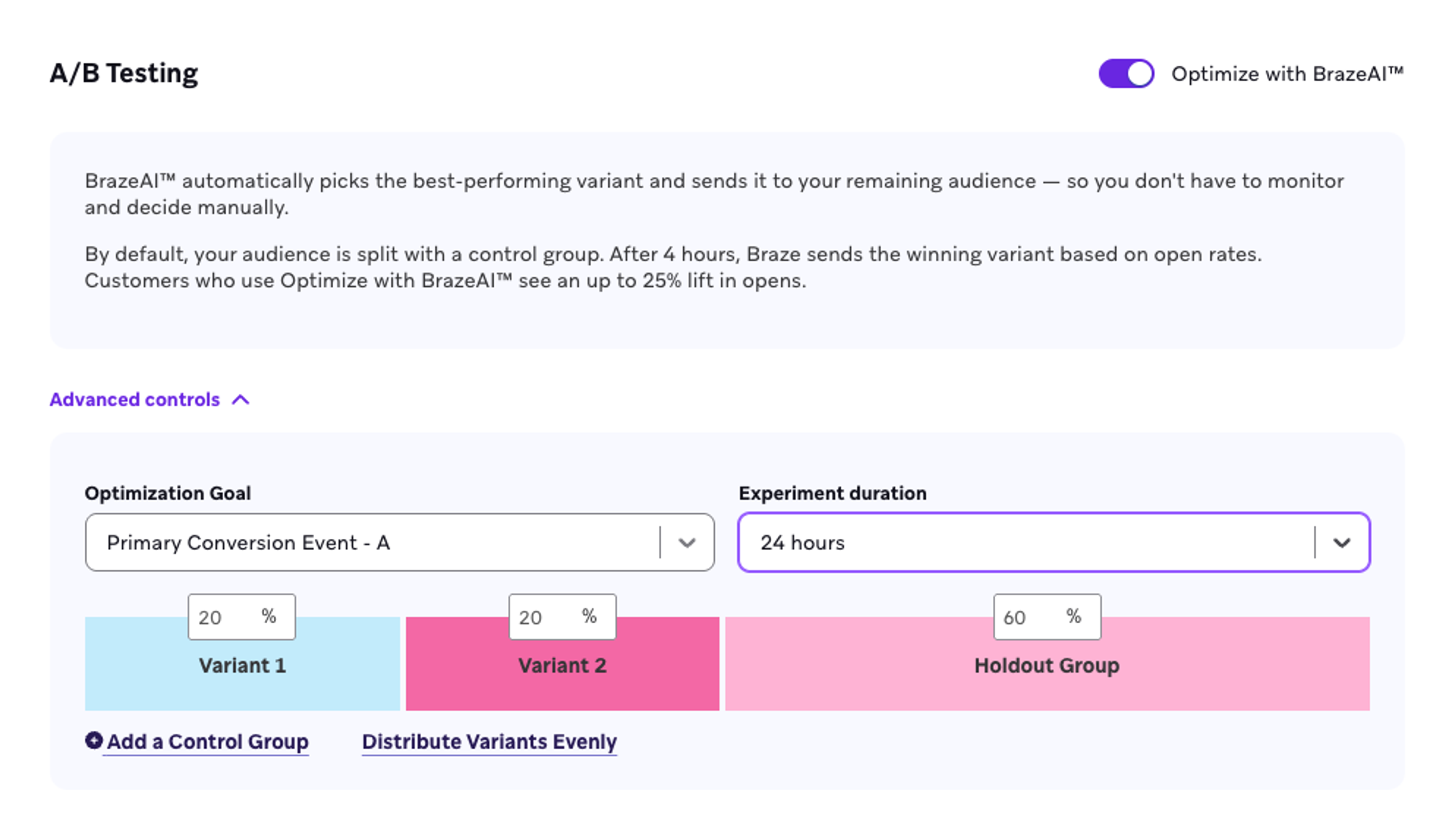Click the Variant 2 percentage field
The width and height of the screenshot is (1456, 838).
pos(562,617)
